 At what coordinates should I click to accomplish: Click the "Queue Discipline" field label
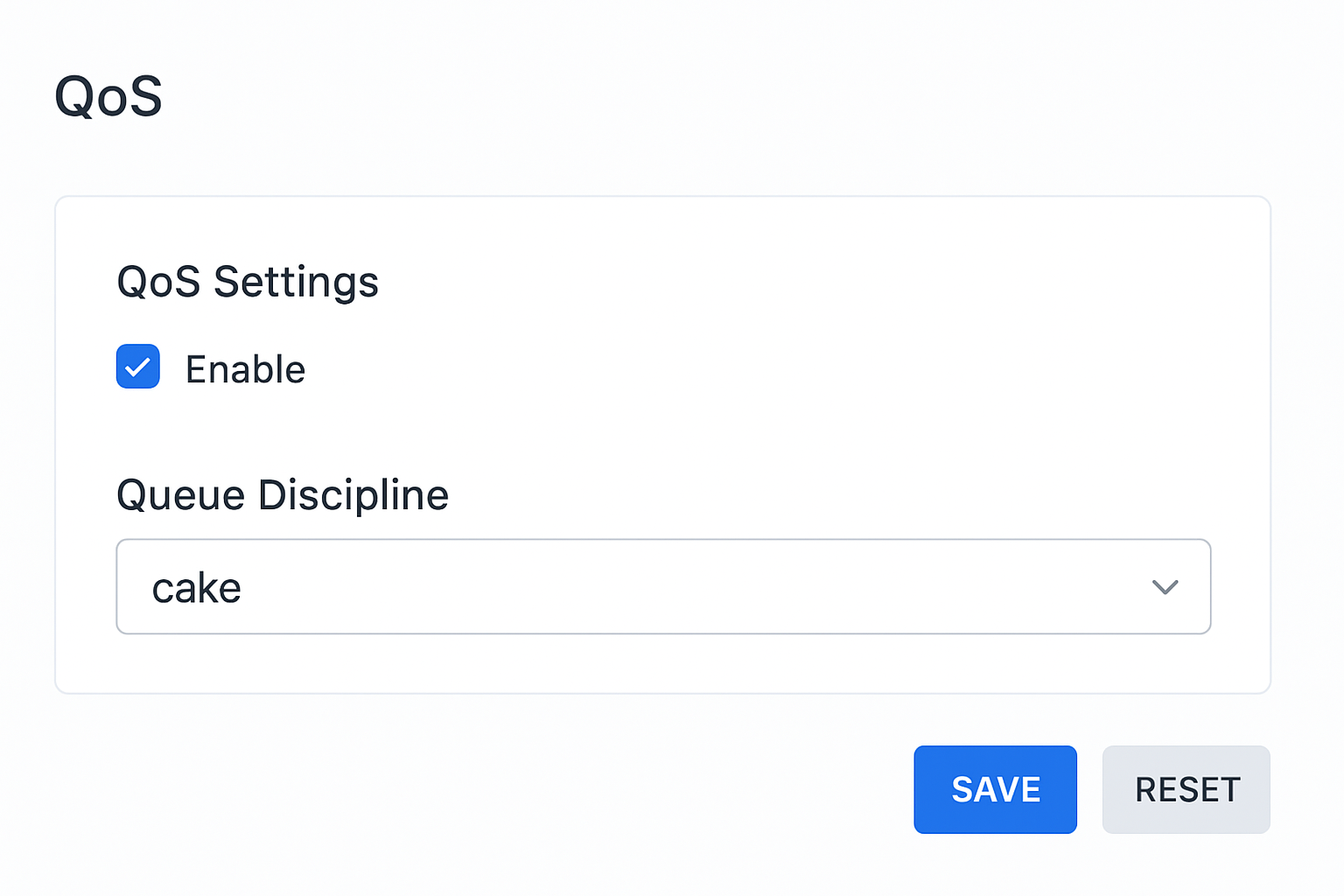coord(282,495)
